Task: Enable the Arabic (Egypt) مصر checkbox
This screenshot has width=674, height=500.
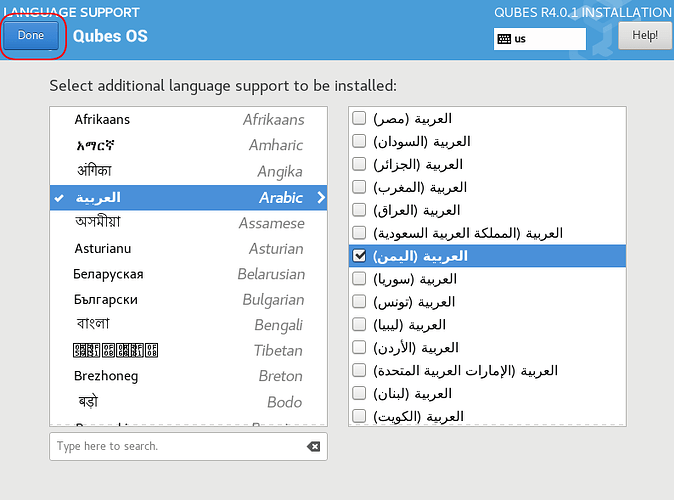Action: [x=359, y=118]
